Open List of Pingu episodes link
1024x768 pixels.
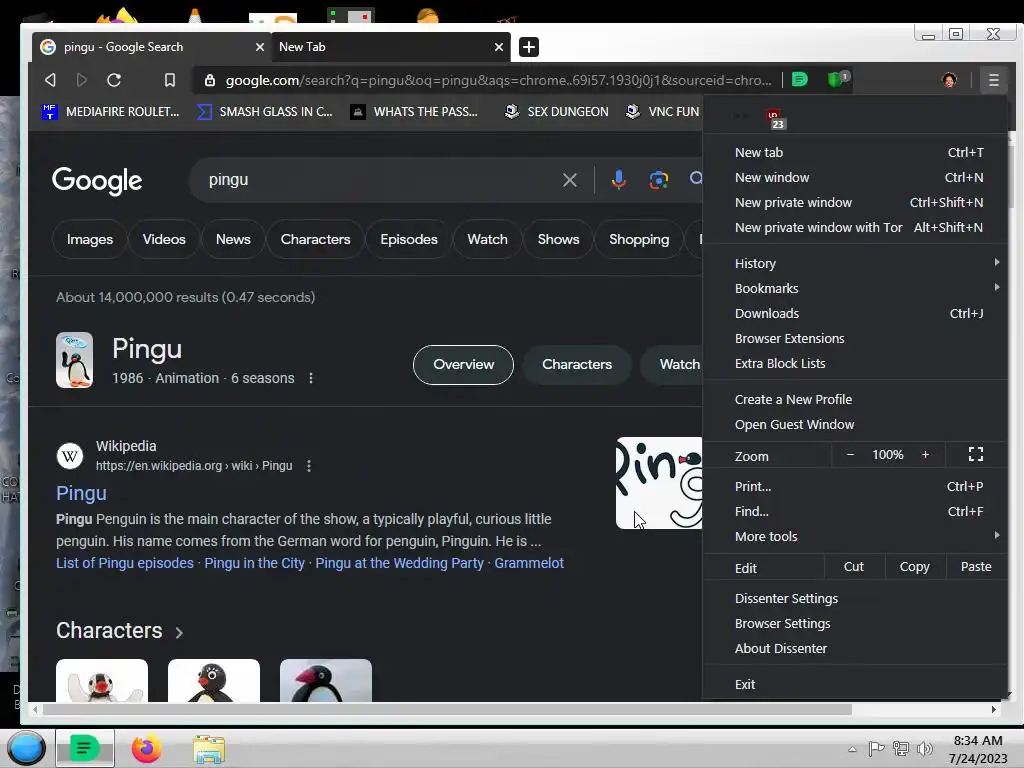[x=125, y=563]
